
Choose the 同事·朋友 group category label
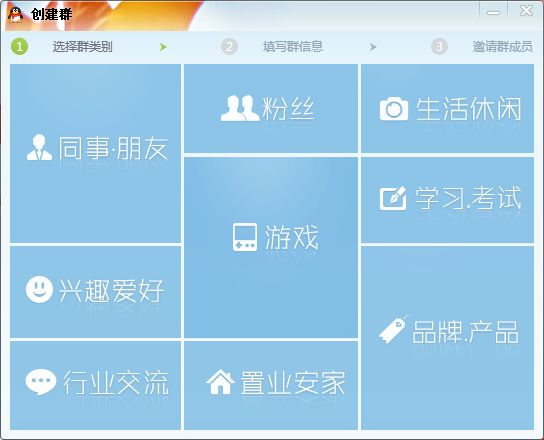point(113,148)
